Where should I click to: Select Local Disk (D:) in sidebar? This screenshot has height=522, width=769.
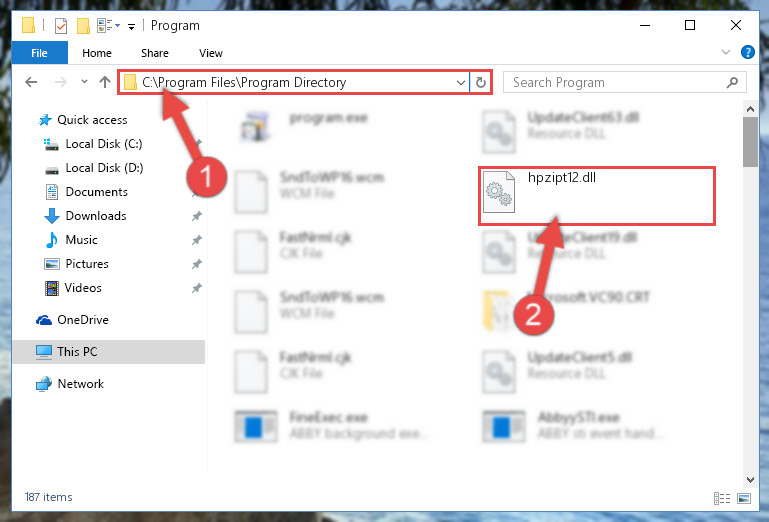[x=104, y=168]
